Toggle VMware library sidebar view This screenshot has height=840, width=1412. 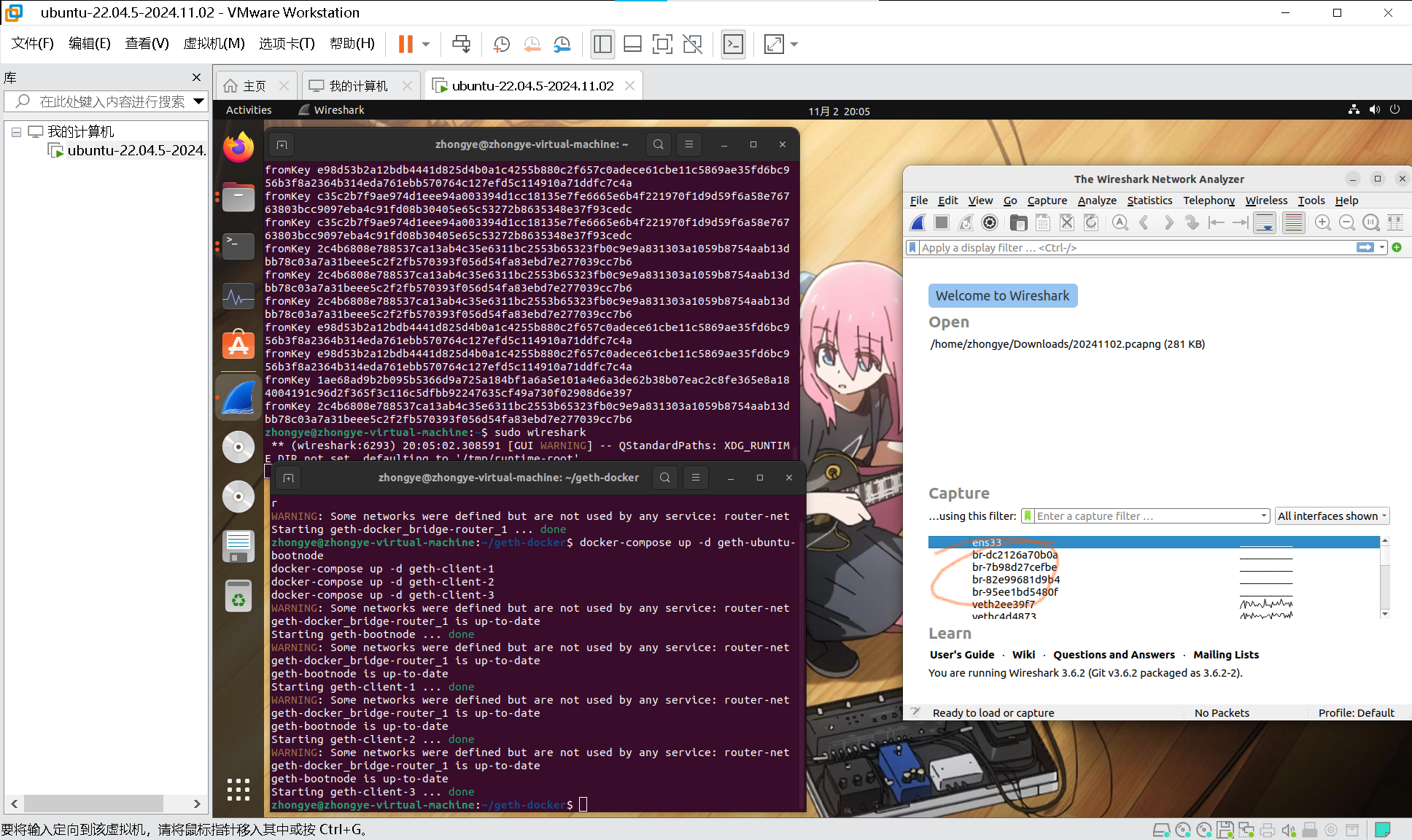click(x=602, y=44)
